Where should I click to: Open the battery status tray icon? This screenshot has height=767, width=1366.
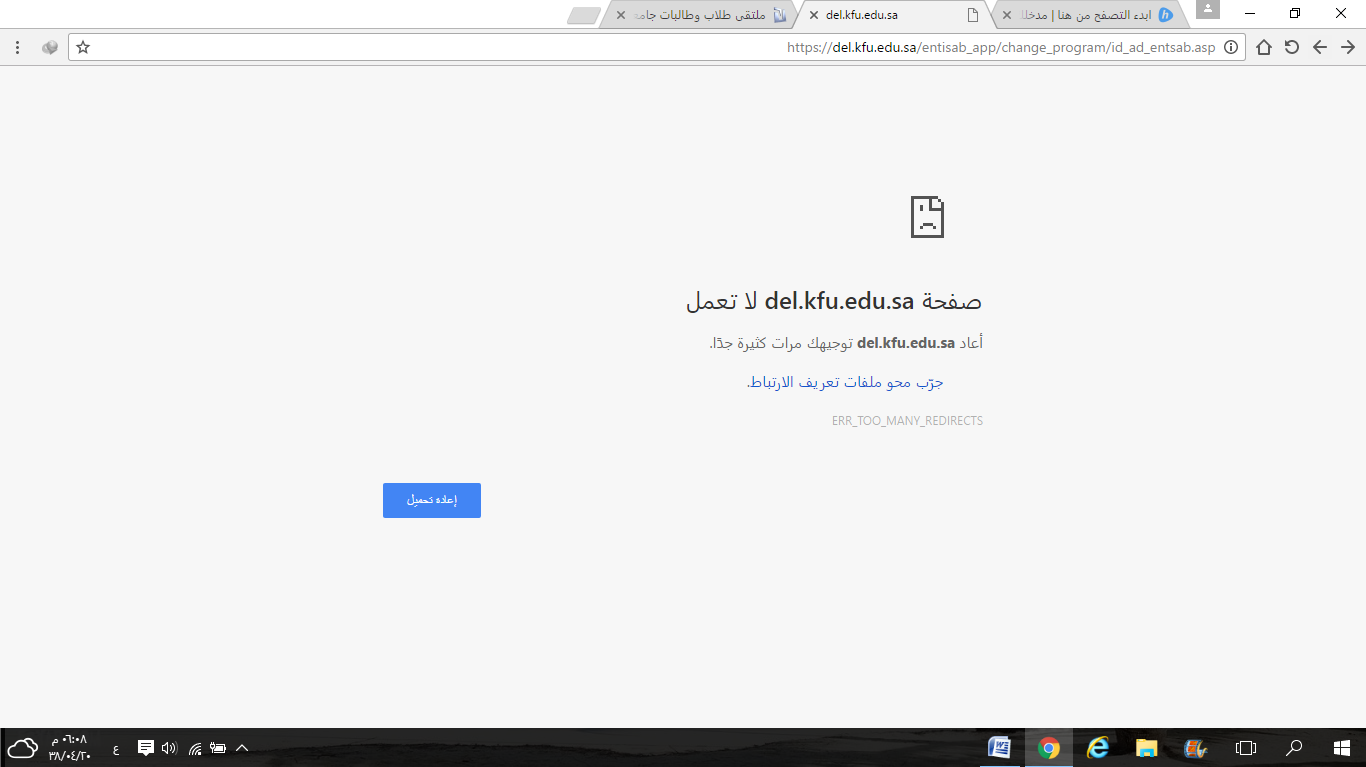tap(218, 748)
